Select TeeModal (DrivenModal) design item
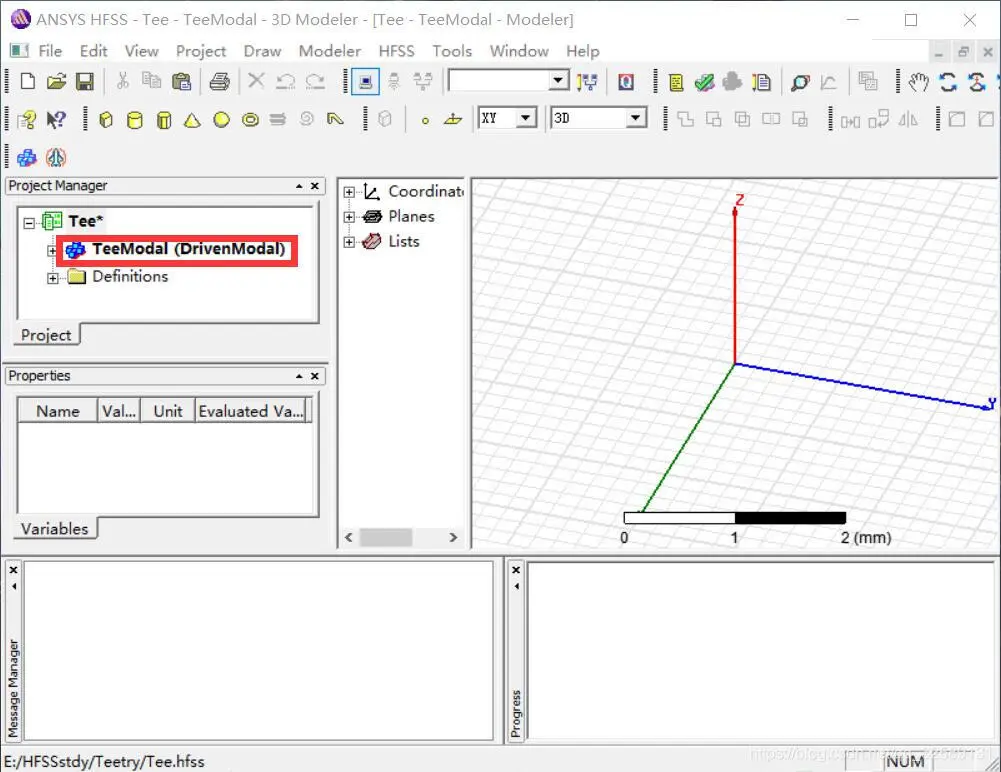Image resolution: width=1001 pixels, height=772 pixels. pos(177,250)
